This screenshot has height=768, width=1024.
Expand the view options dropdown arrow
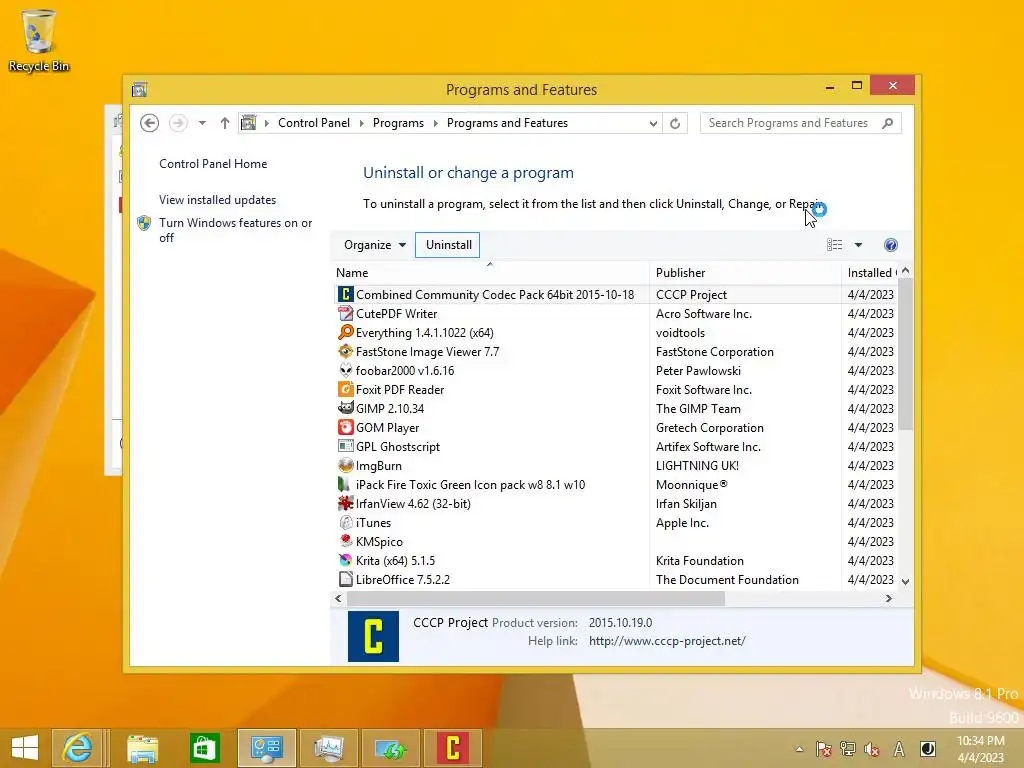pyautogui.click(x=858, y=245)
